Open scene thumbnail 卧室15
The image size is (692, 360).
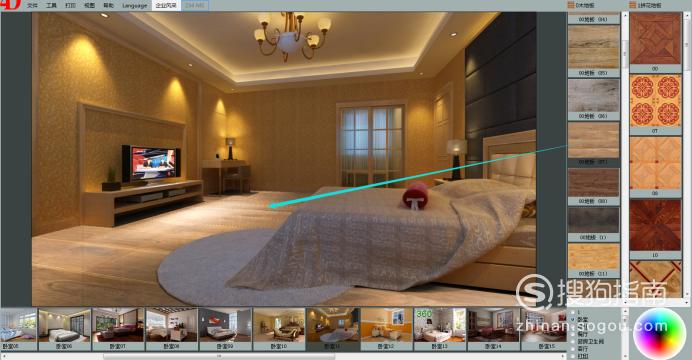coord(544,330)
